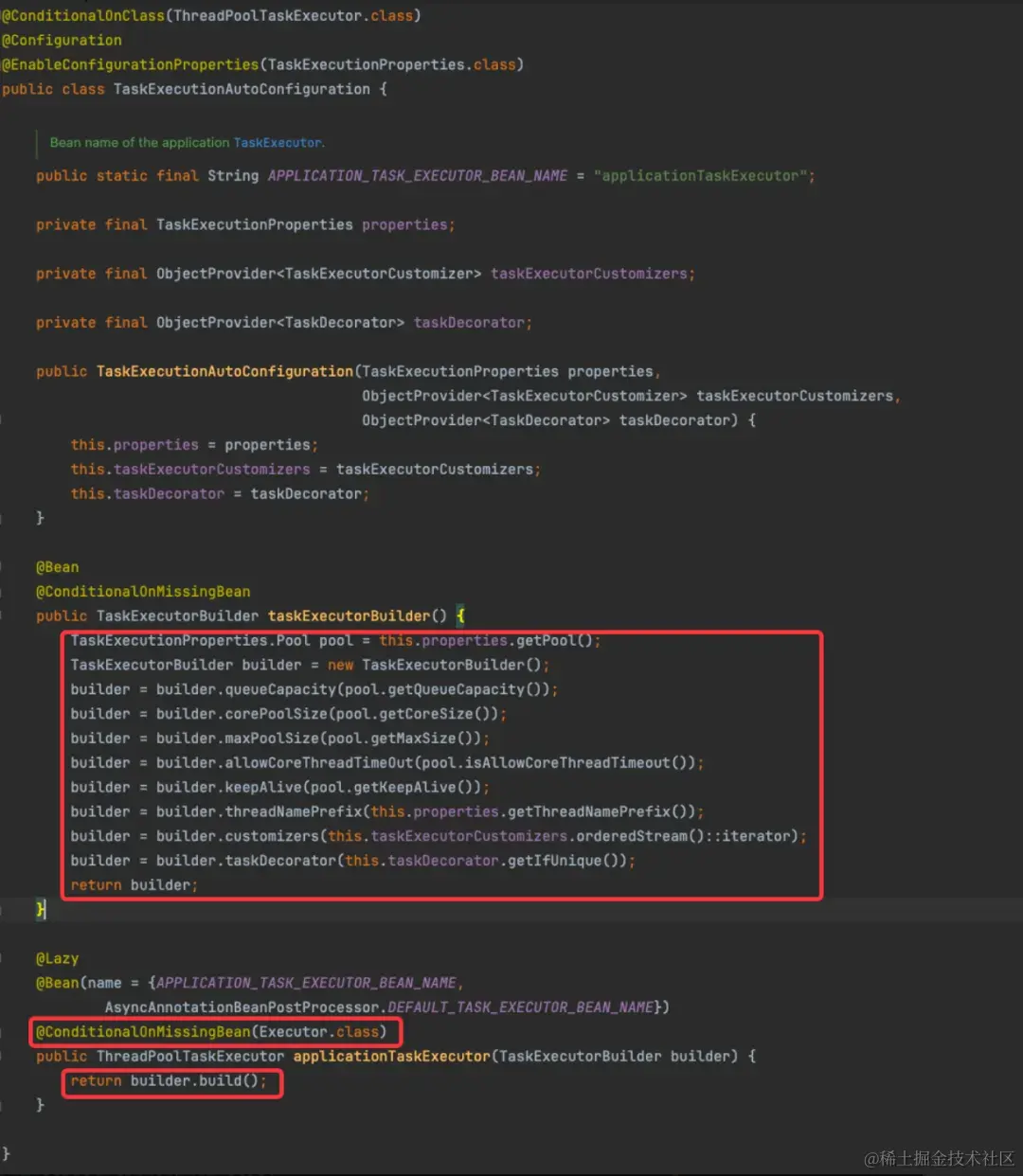This screenshot has width=1023, height=1176.
Task: Click the builder.customizers line
Action: click(x=439, y=837)
